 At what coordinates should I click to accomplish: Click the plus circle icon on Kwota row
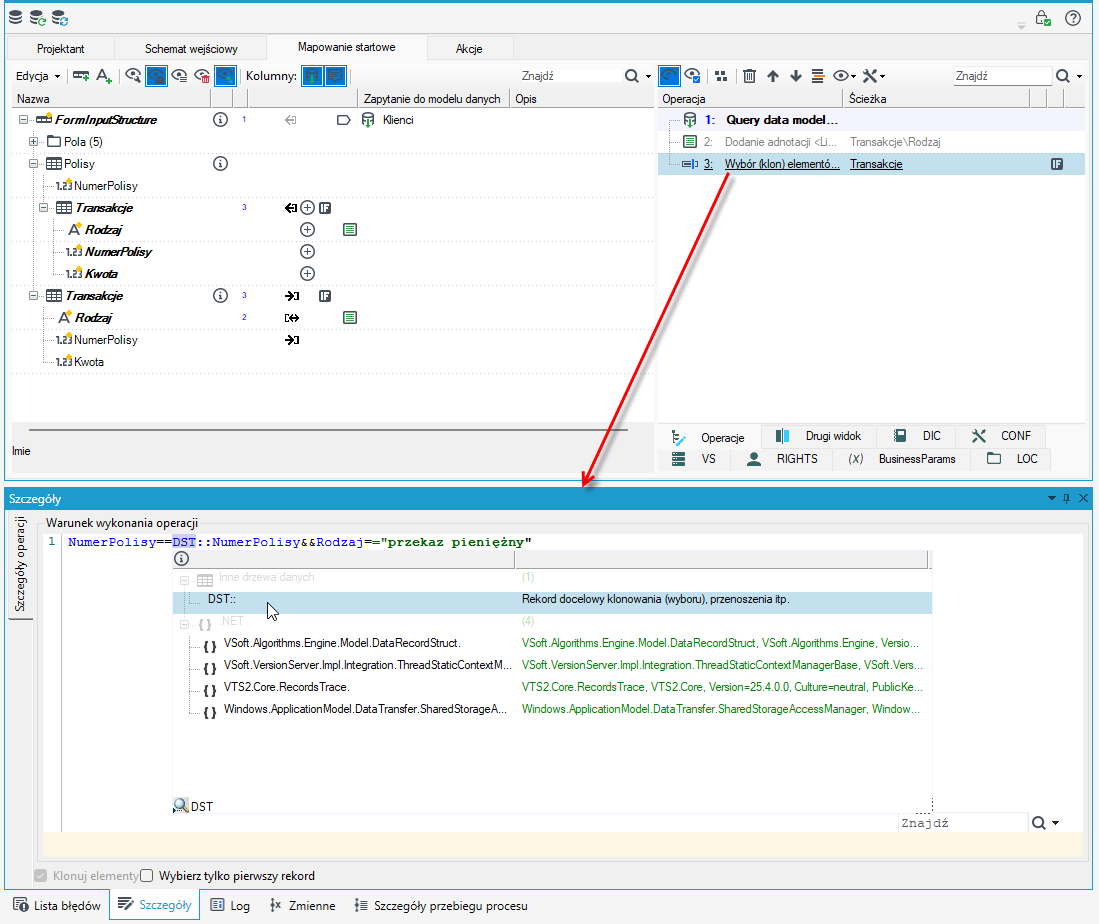(x=307, y=273)
